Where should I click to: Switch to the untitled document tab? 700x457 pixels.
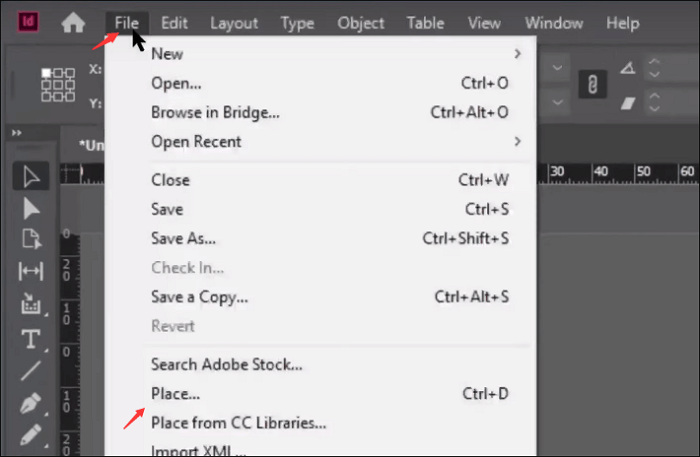(x=90, y=145)
